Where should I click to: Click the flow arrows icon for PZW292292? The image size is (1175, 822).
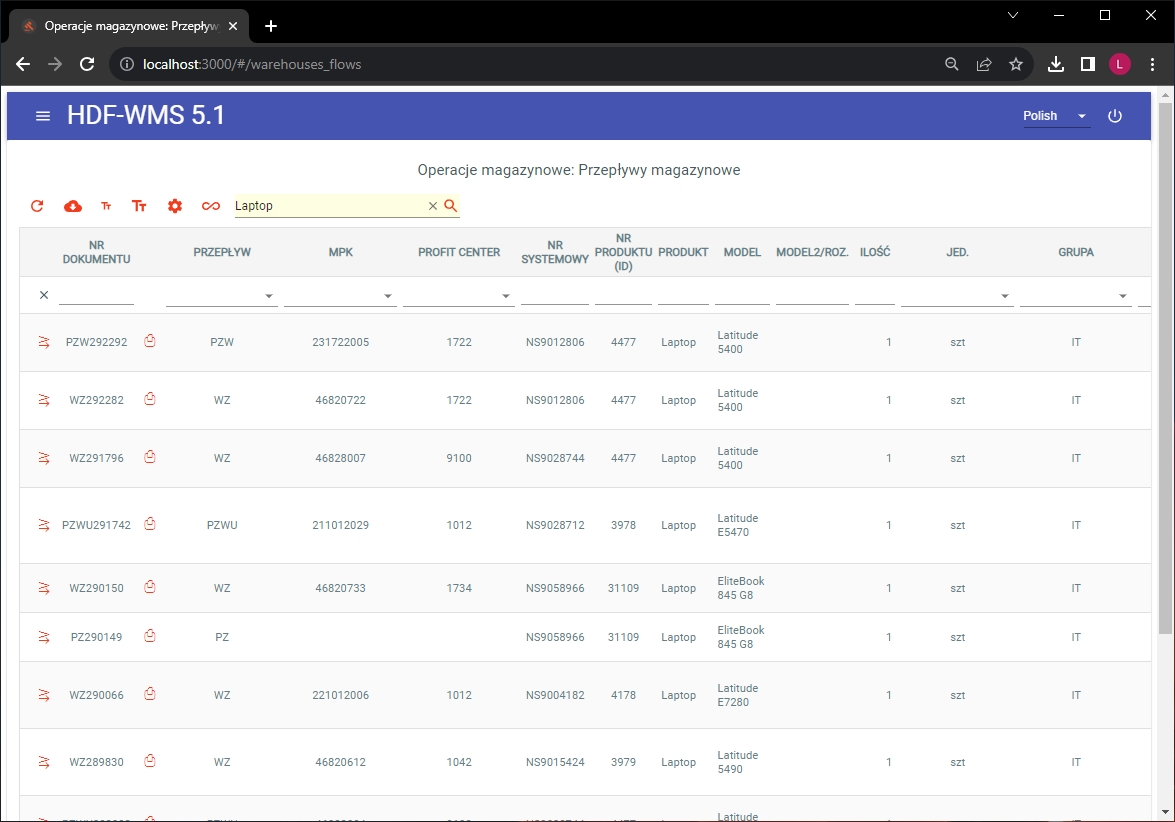pyautogui.click(x=44, y=342)
